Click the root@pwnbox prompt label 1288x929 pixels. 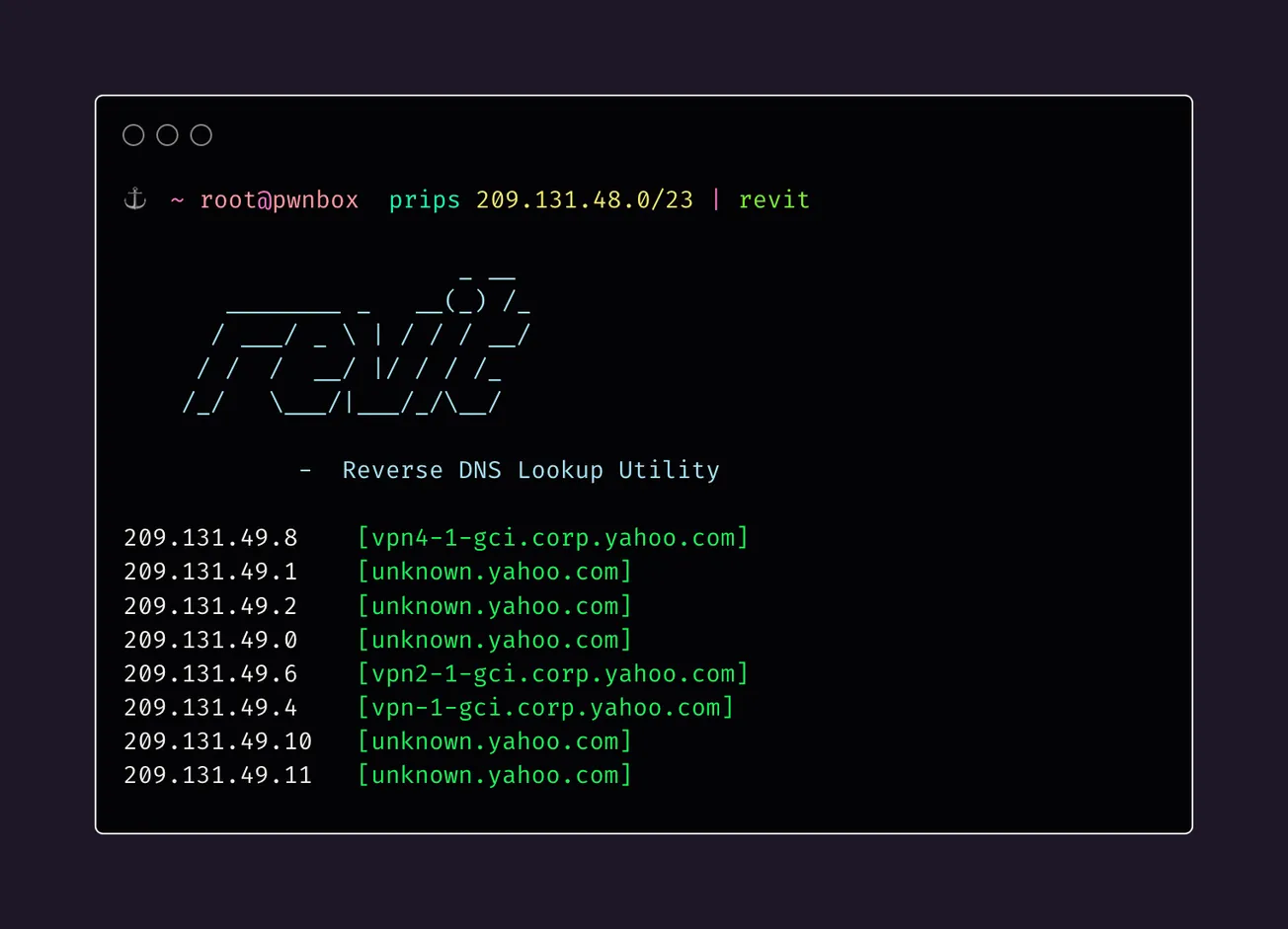tap(280, 199)
